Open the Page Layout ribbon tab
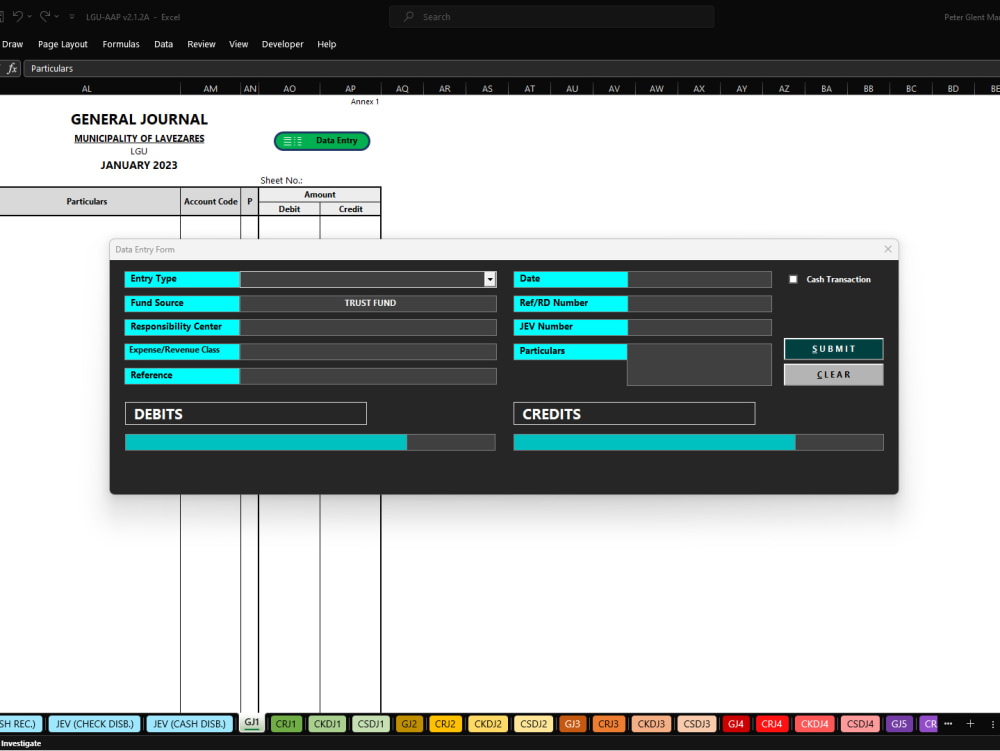This screenshot has height=751, width=1000. click(x=62, y=44)
